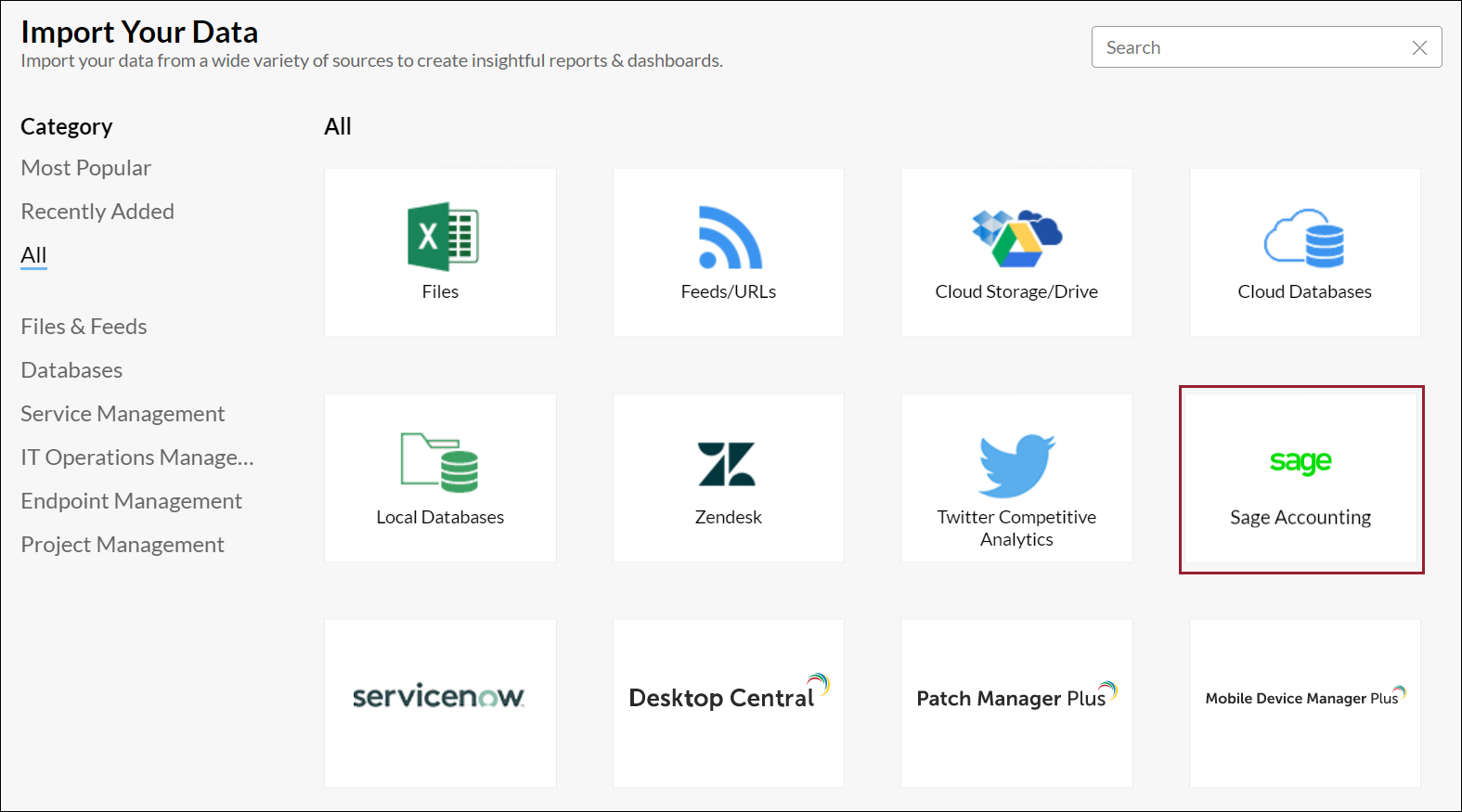Select the All category

(33, 255)
